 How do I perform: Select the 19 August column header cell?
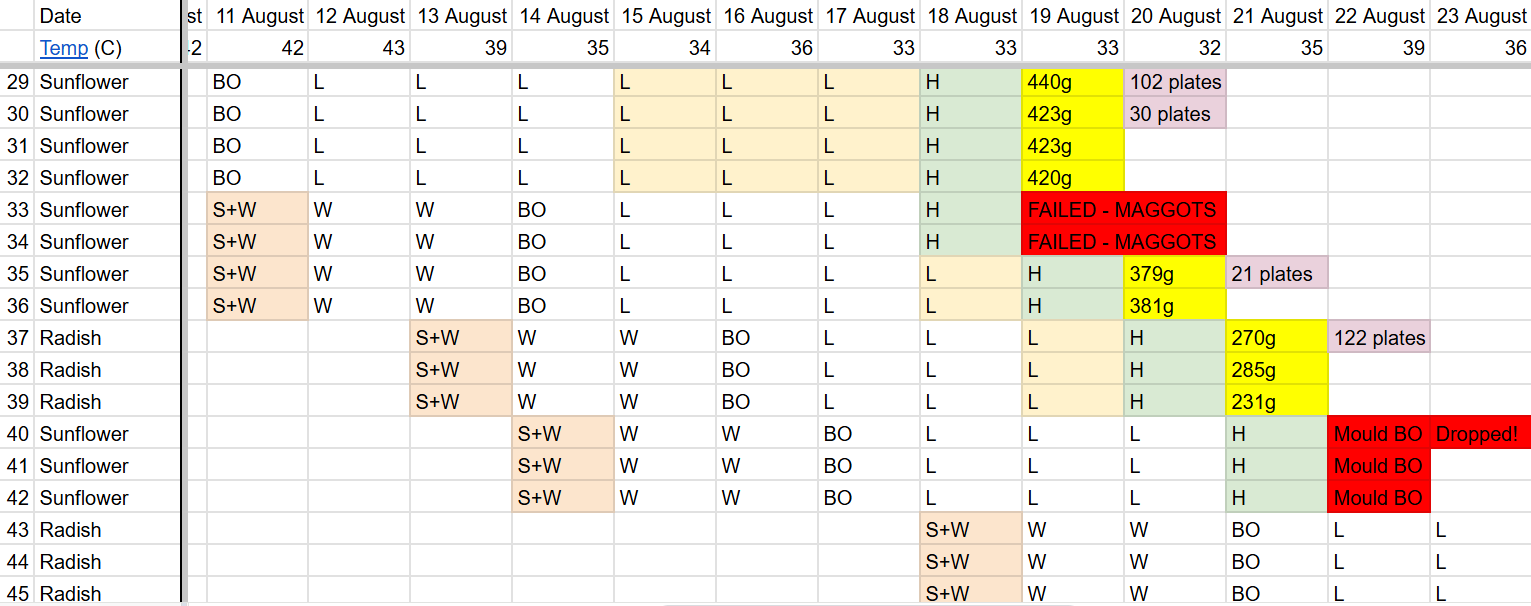[1073, 16]
